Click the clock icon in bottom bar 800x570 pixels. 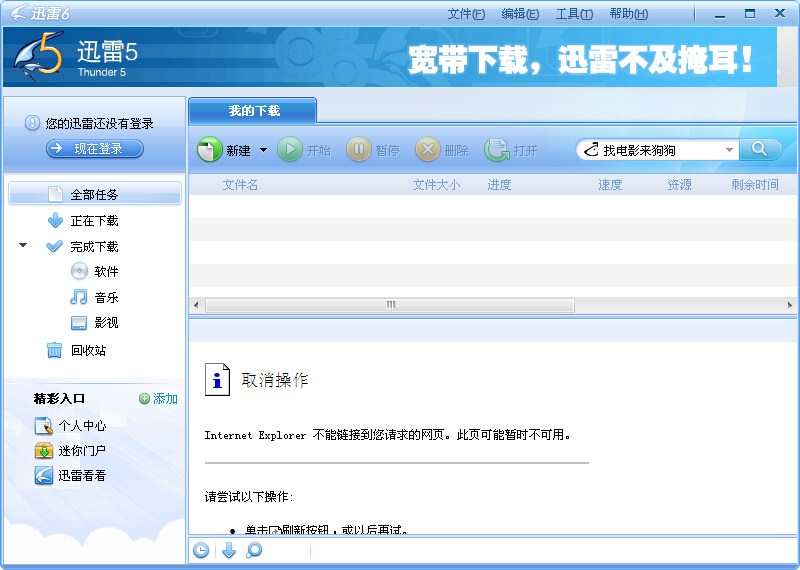coord(201,550)
